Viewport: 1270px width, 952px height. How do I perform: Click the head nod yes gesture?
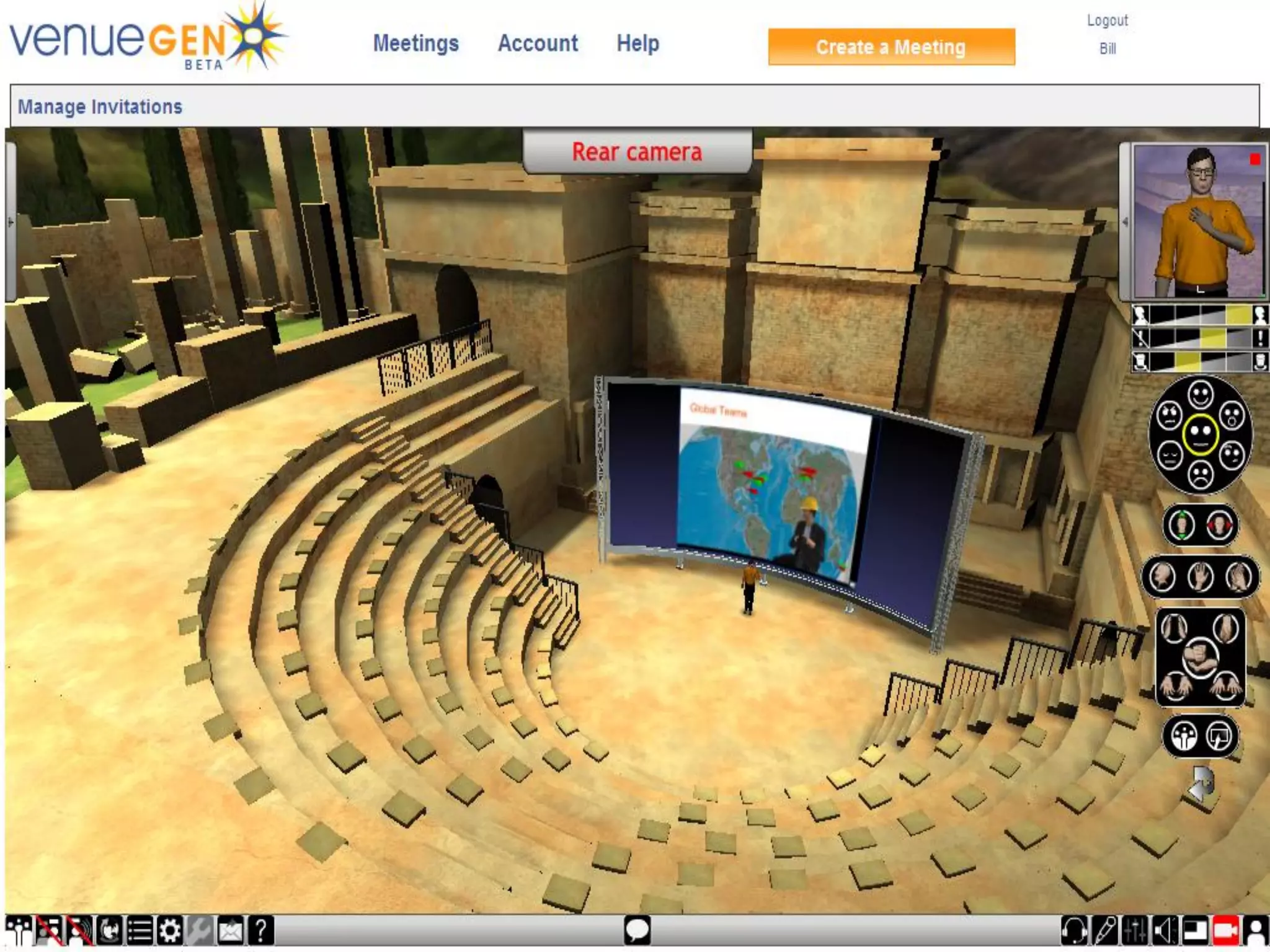(x=1181, y=526)
